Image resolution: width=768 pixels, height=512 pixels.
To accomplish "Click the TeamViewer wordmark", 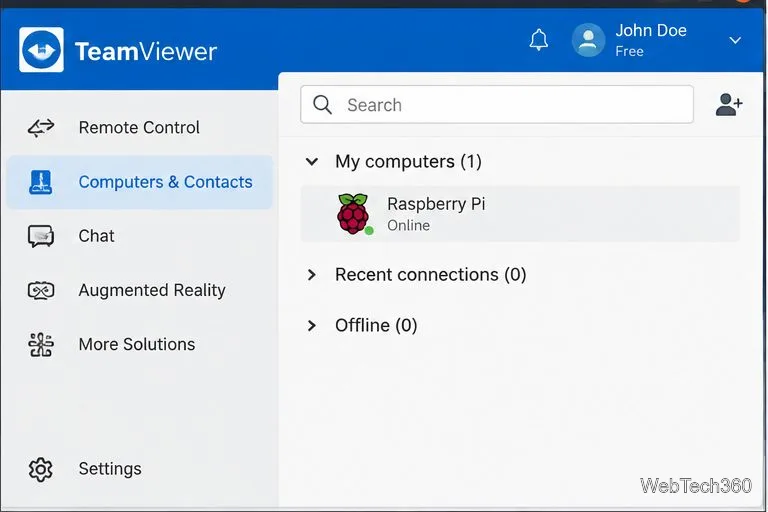I will [145, 51].
